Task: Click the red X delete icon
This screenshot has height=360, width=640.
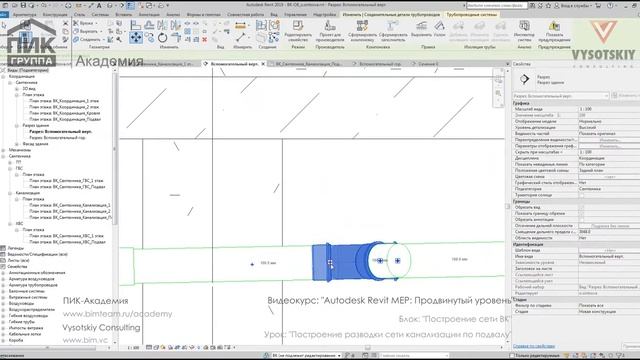Action: [x=204, y=40]
